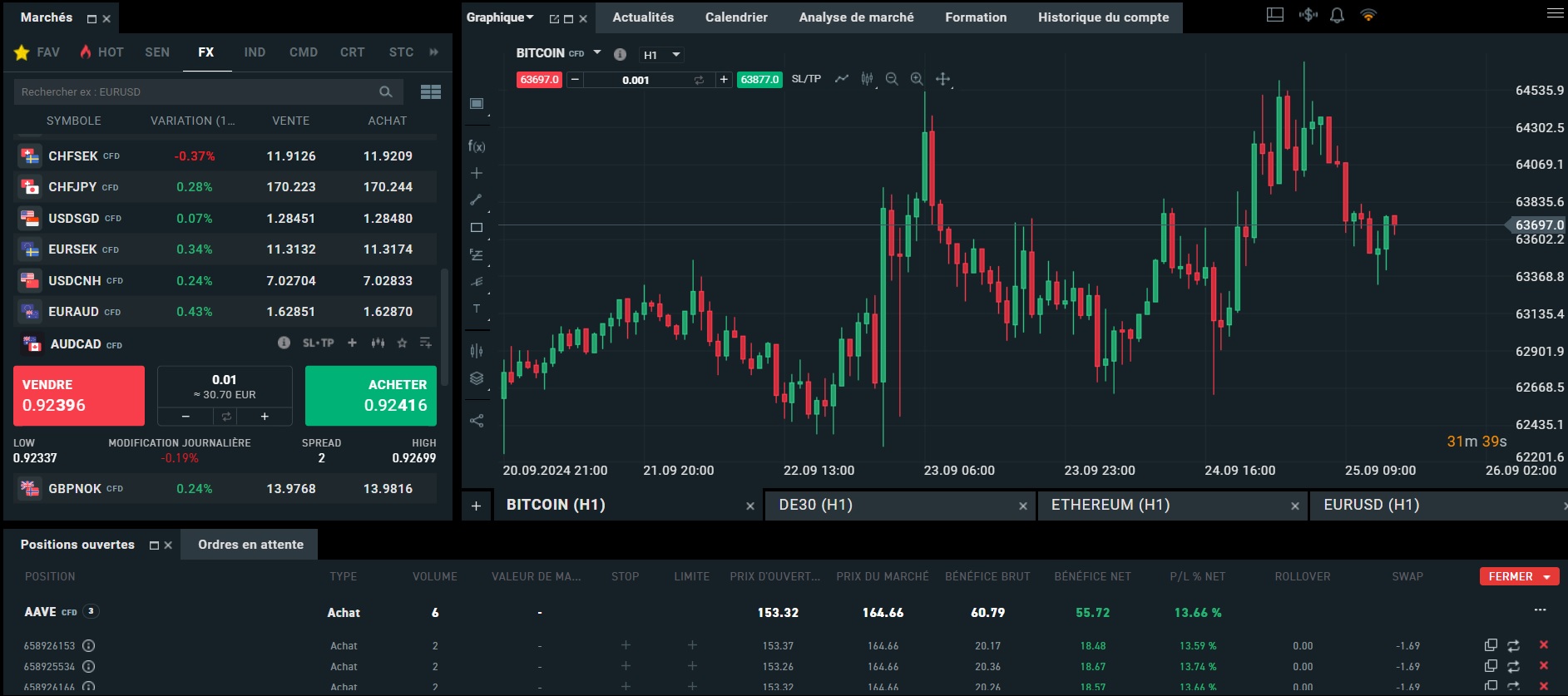Viewport: 1568px width, 696px height.
Task: Open AUDCAD add-to-list menu icon
Action: point(426,343)
